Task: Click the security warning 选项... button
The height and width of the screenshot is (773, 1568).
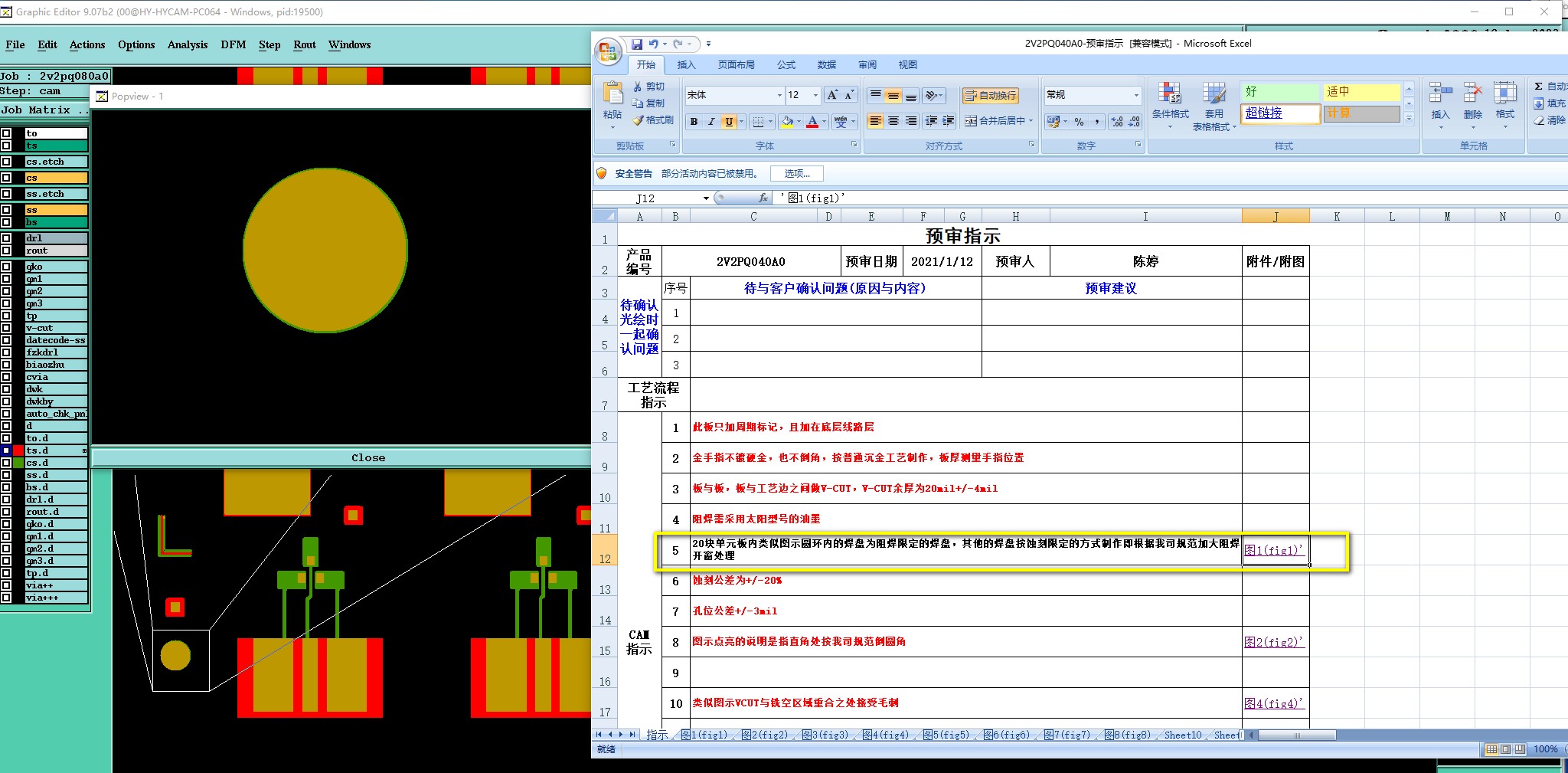Action: pyautogui.click(x=797, y=174)
